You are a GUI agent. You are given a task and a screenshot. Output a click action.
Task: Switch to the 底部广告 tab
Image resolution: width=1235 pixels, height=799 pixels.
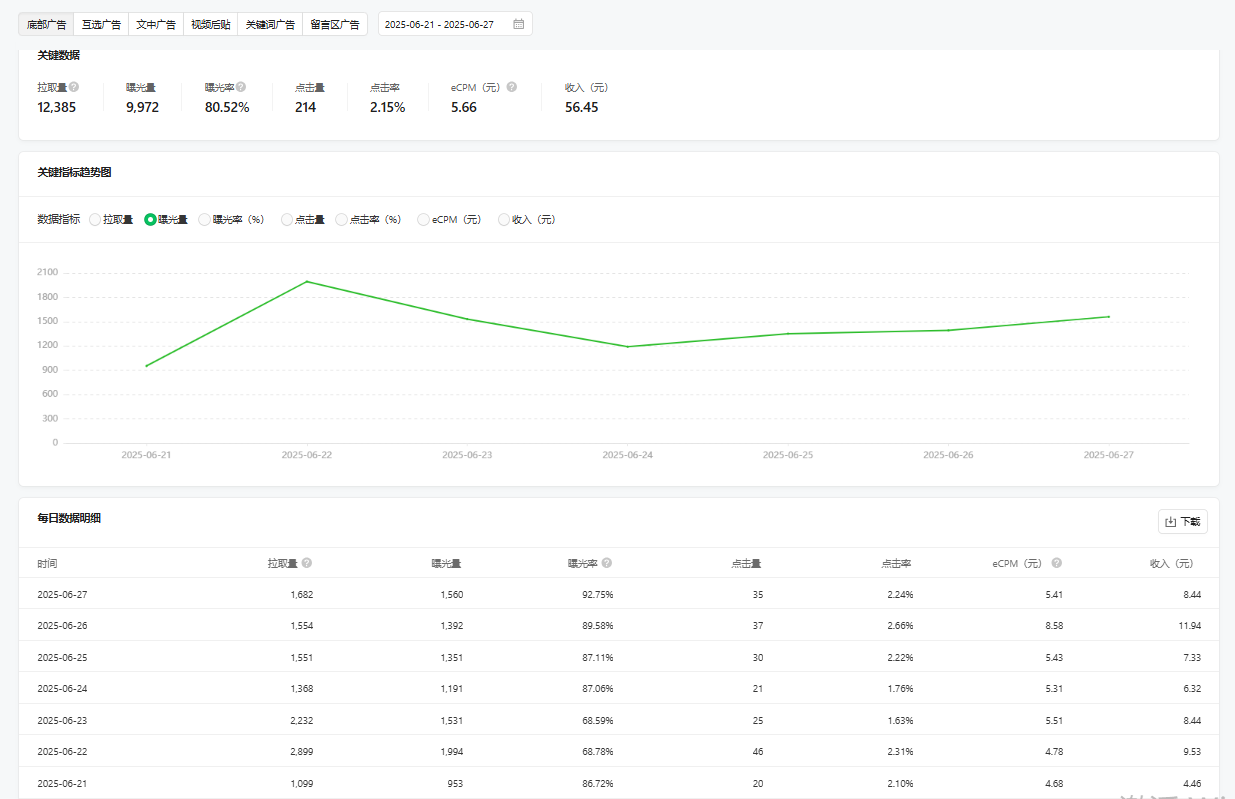pyautogui.click(x=46, y=24)
